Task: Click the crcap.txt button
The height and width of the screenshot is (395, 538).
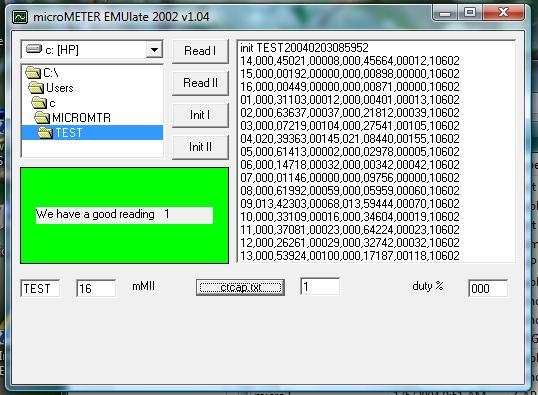Action: 241,287
